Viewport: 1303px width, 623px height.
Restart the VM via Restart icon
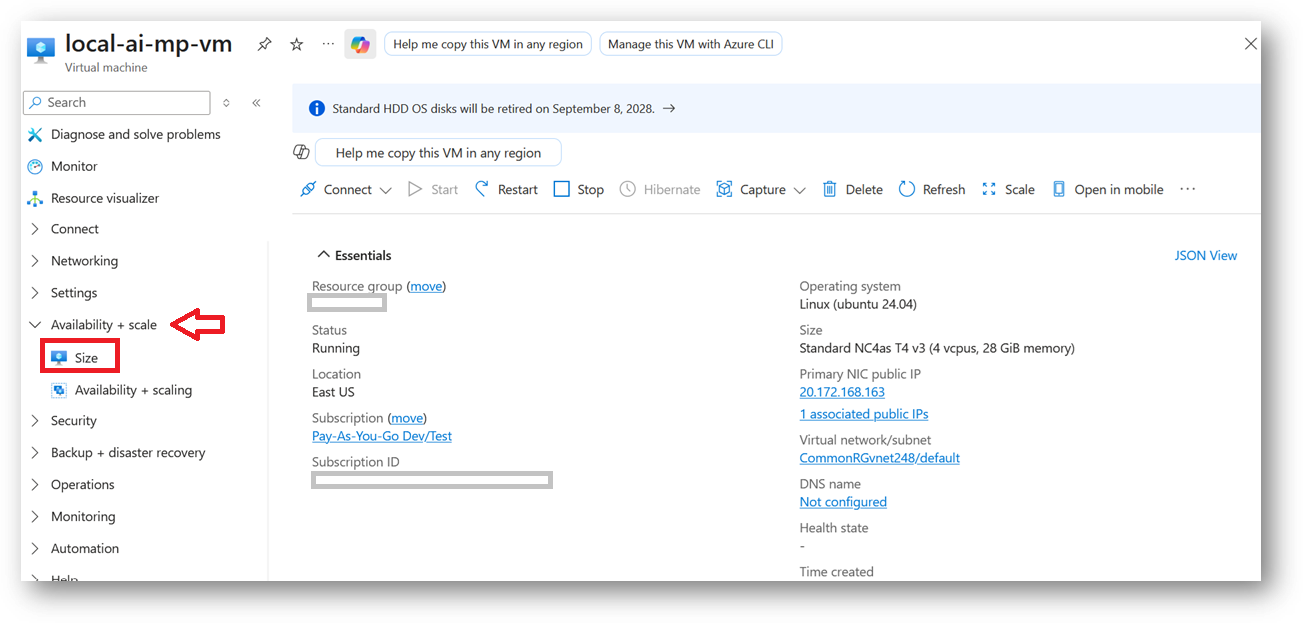[x=482, y=189]
